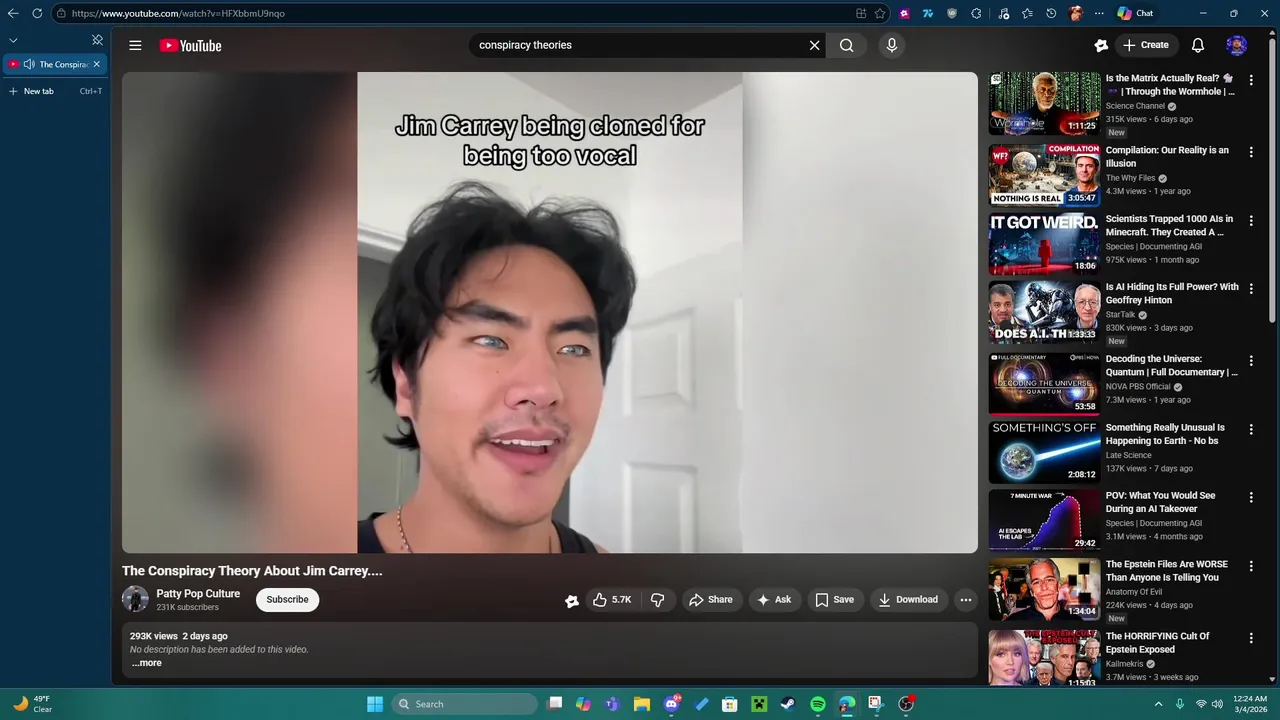Open options for 'Decoding the Universe: Quantum'
Viewport: 1280px width, 720px height.
(1251, 360)
